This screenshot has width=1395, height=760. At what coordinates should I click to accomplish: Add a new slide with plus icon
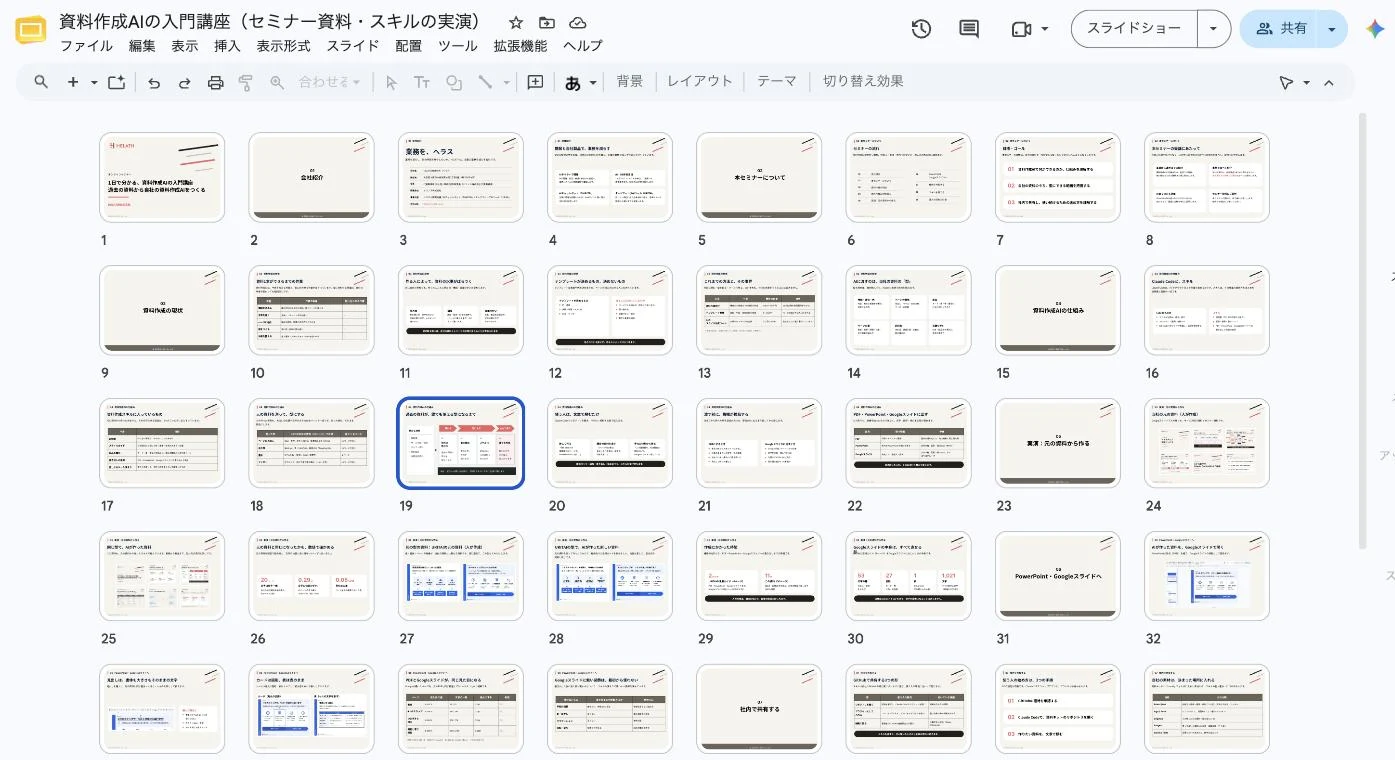tap(72, 82)
